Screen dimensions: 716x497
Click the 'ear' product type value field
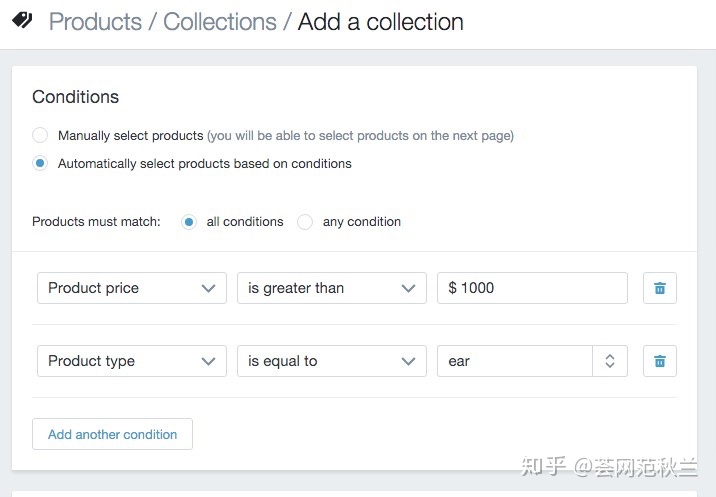515,361
